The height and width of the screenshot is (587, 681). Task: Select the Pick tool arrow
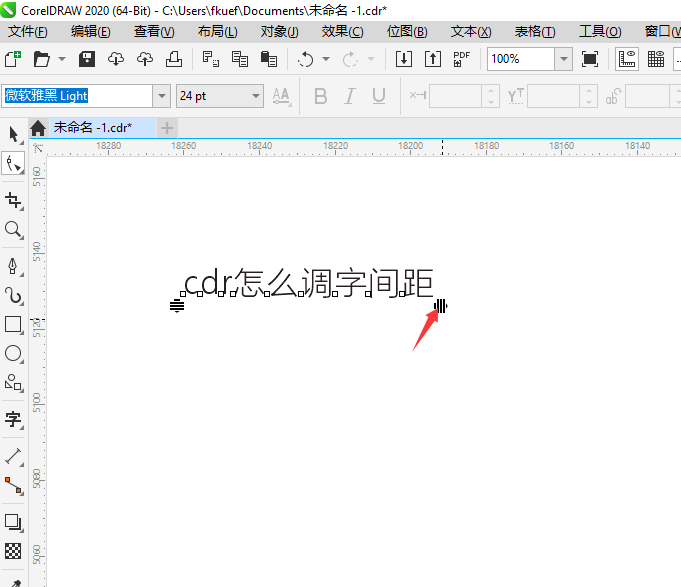point(13,134)
